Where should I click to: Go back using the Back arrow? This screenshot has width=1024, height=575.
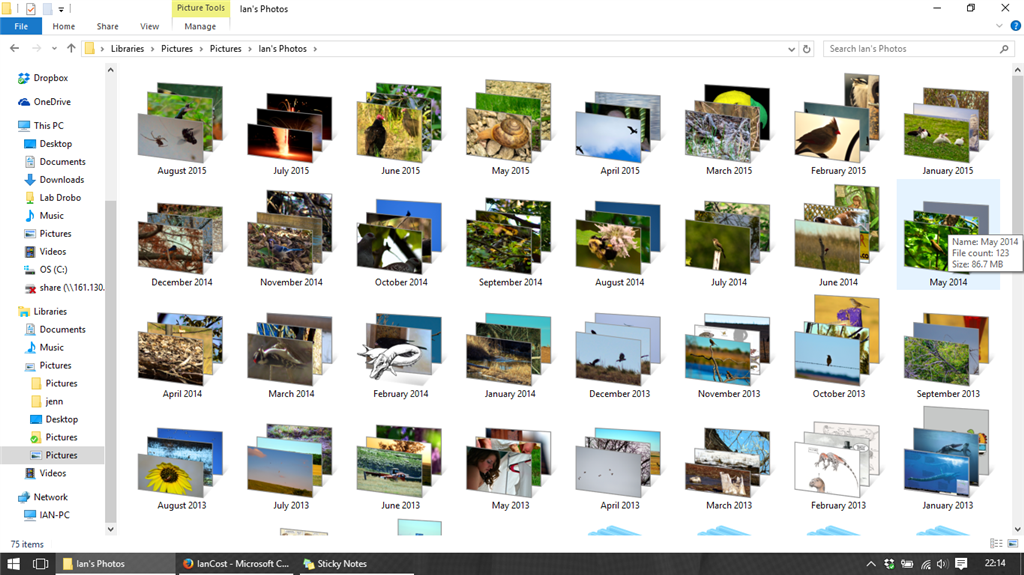click(x=14, y=48)
